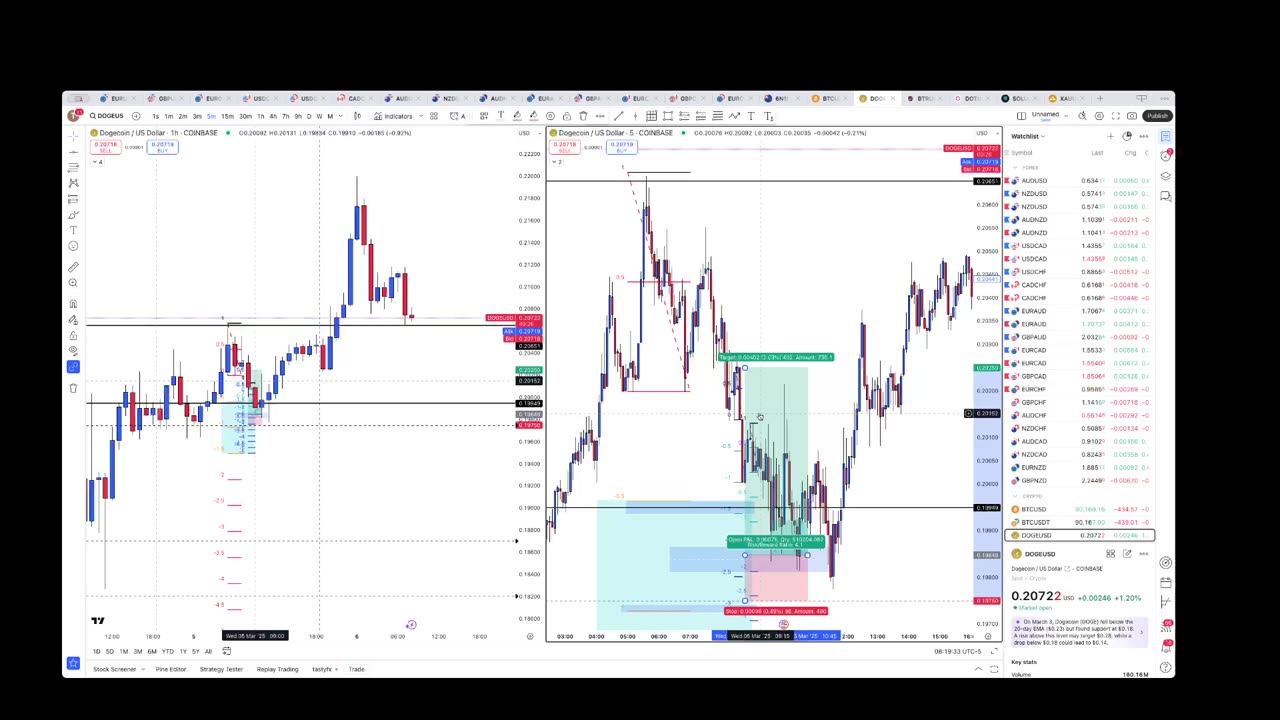Select the table grid drawing tool

(x=652, y=116)
